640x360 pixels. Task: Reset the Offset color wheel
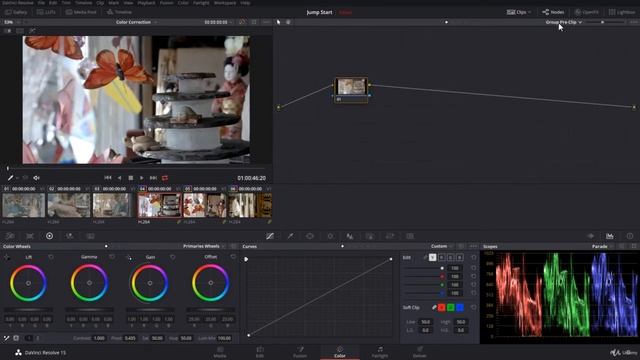click(233, 257)
